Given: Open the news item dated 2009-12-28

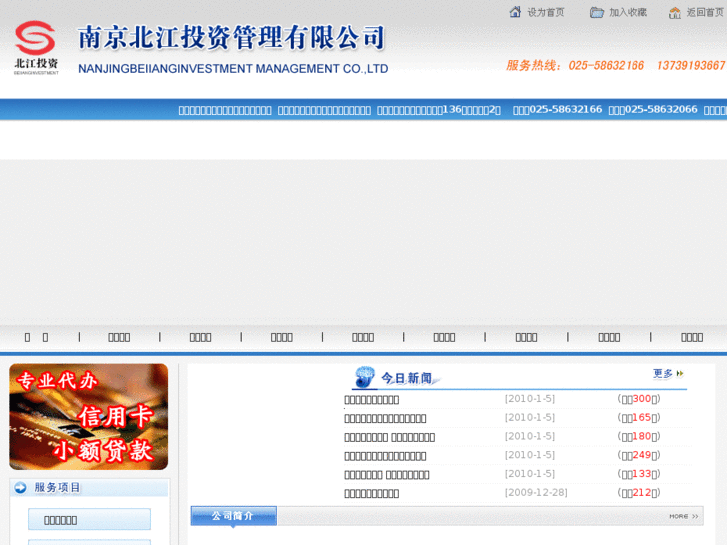Looking at the screenshot, I should point(371,494).
